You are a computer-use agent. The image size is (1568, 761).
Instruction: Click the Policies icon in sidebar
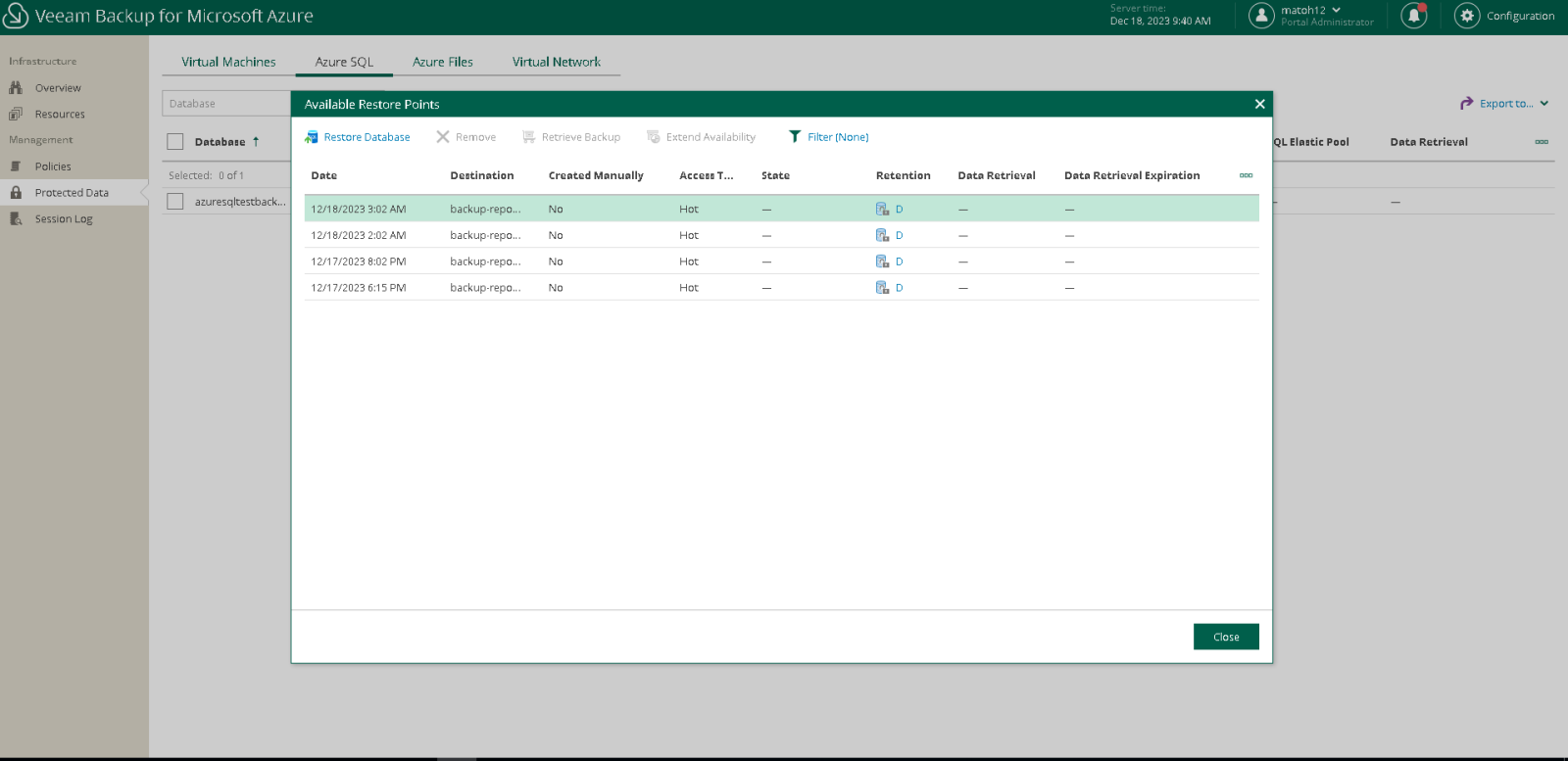coord(16,166)
